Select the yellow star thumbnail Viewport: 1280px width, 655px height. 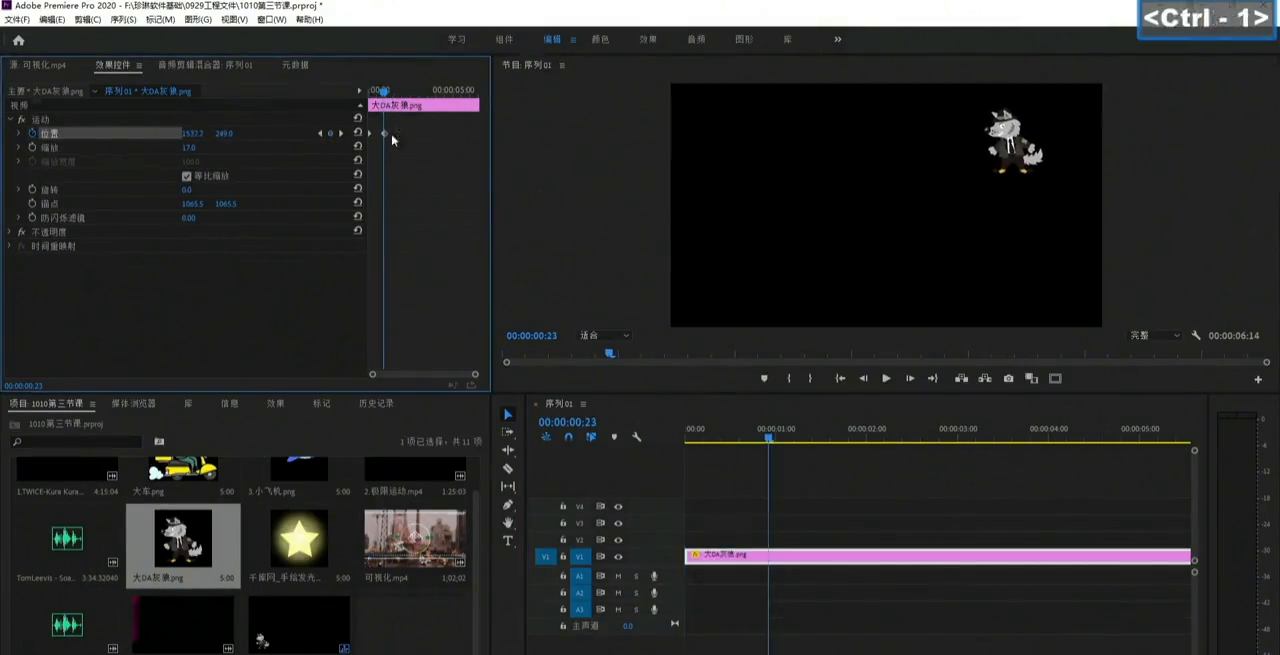[299, 538]
